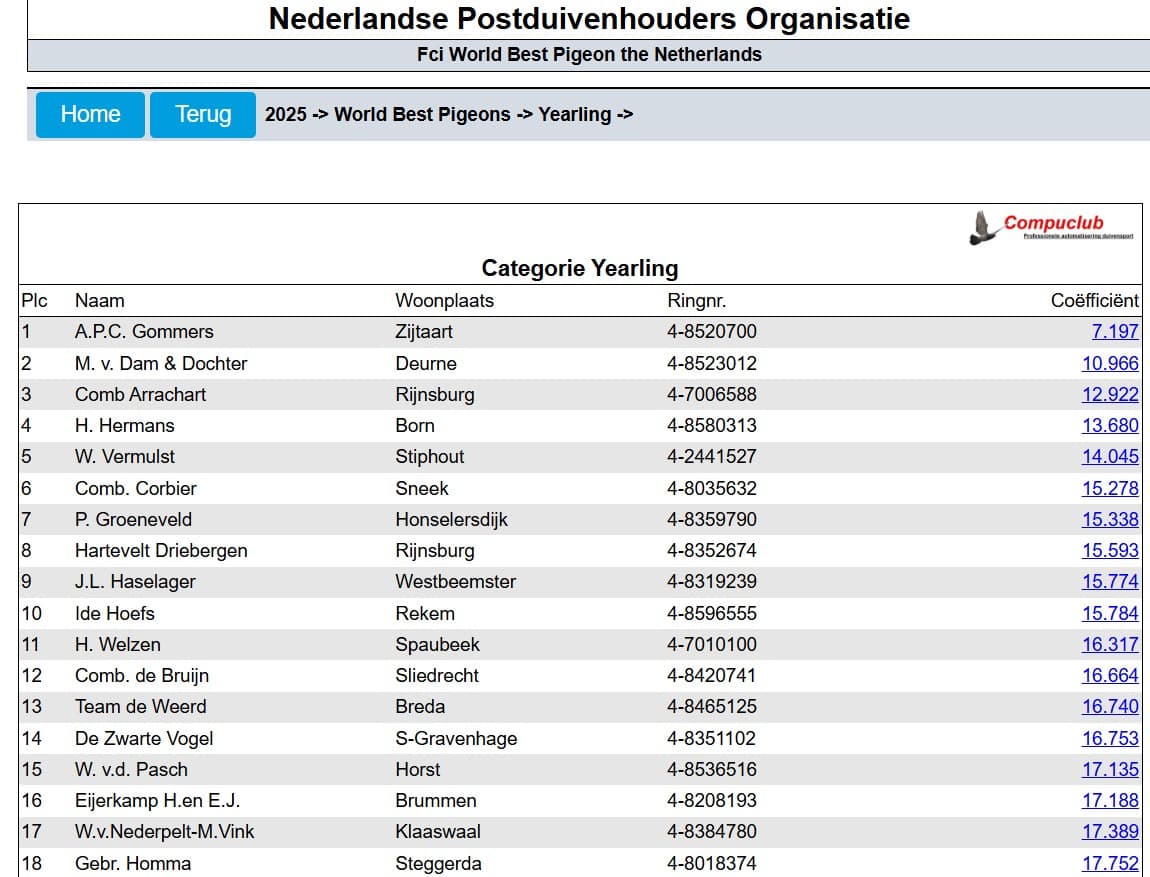
Task: Open P. Groeneveld's 15.338 coefficient
Action: (x=1109, y=520)
